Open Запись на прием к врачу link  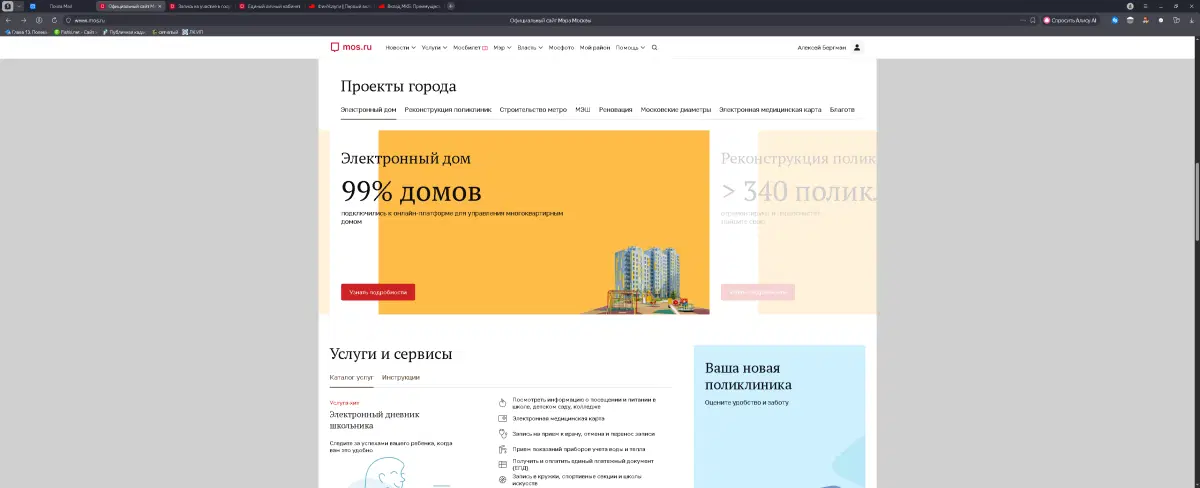[583, 434]
